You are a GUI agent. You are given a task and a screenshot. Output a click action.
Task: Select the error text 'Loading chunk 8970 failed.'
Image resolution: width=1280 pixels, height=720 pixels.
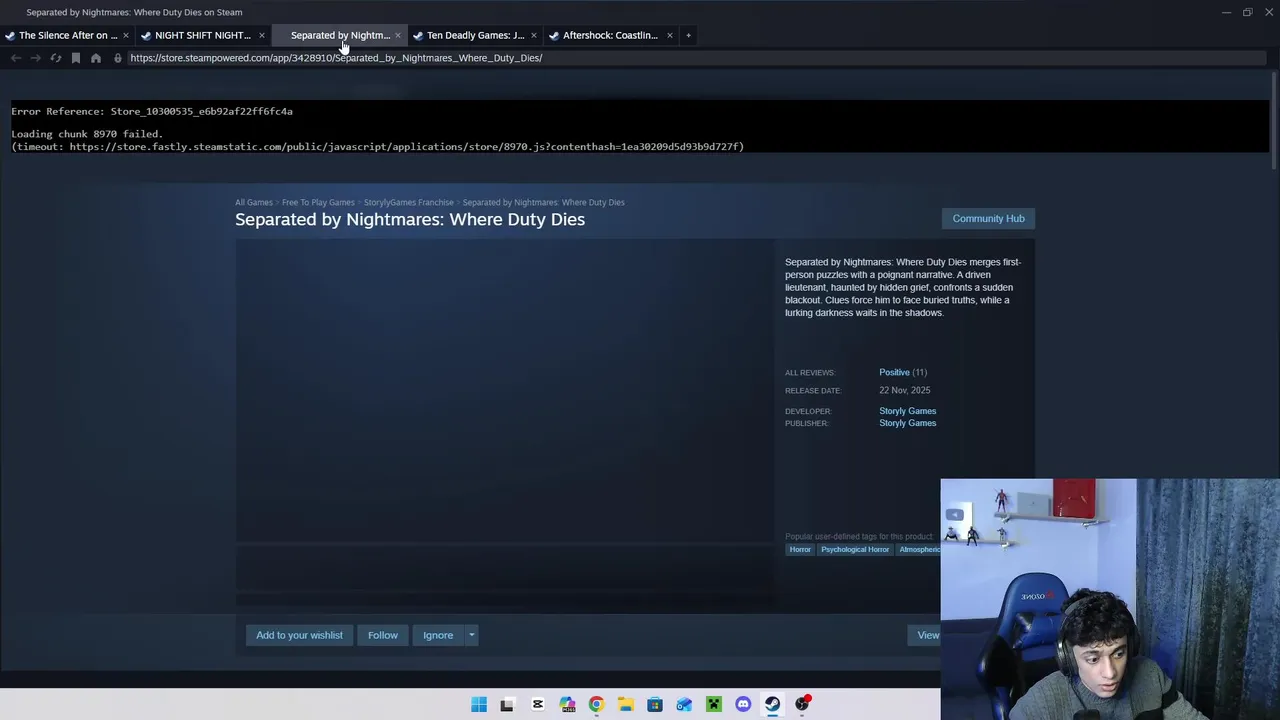click(86, 134)
